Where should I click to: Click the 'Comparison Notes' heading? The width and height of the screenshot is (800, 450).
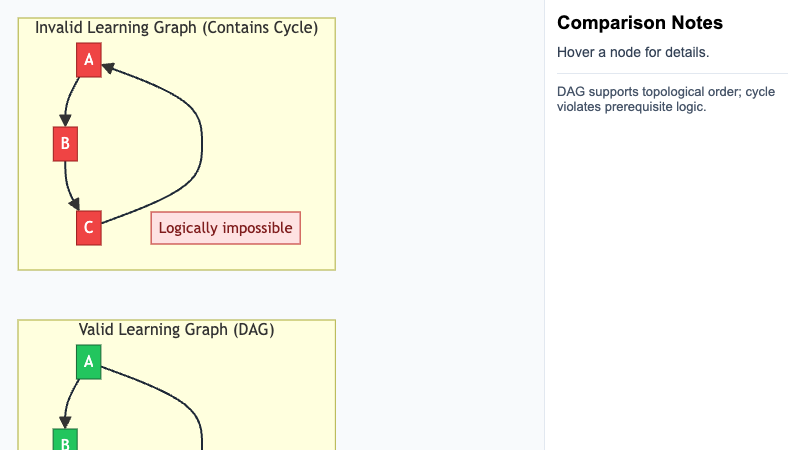click(640, 23)
